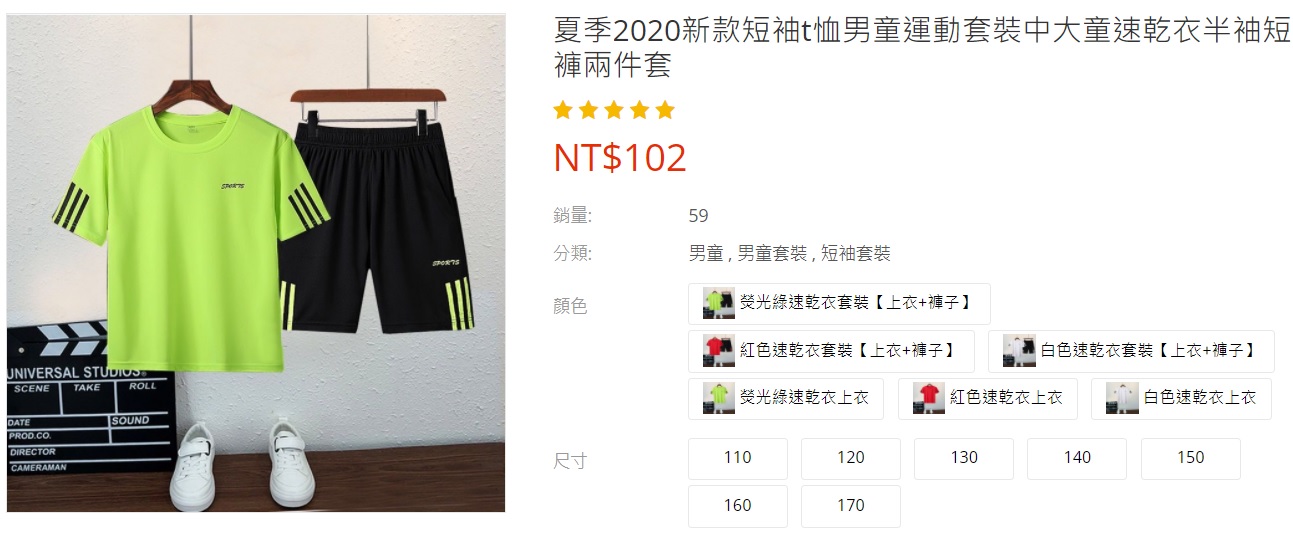Select size 130
The width and height of the screenshot is (1293, 537).
tap(964, 458)
